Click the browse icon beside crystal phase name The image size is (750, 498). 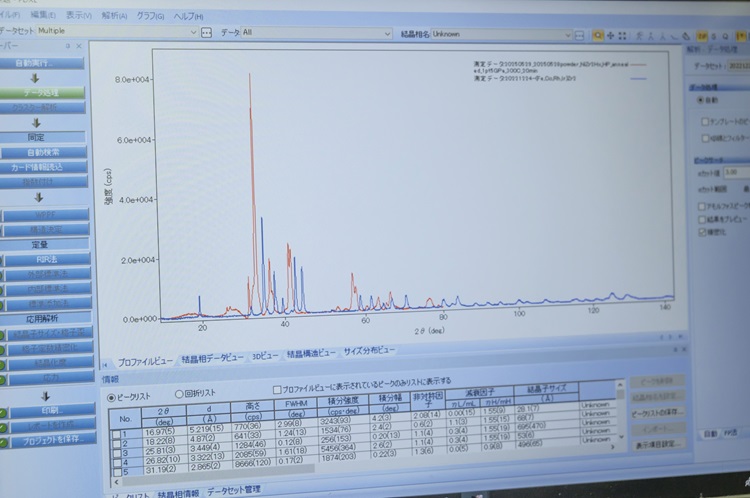580,34
